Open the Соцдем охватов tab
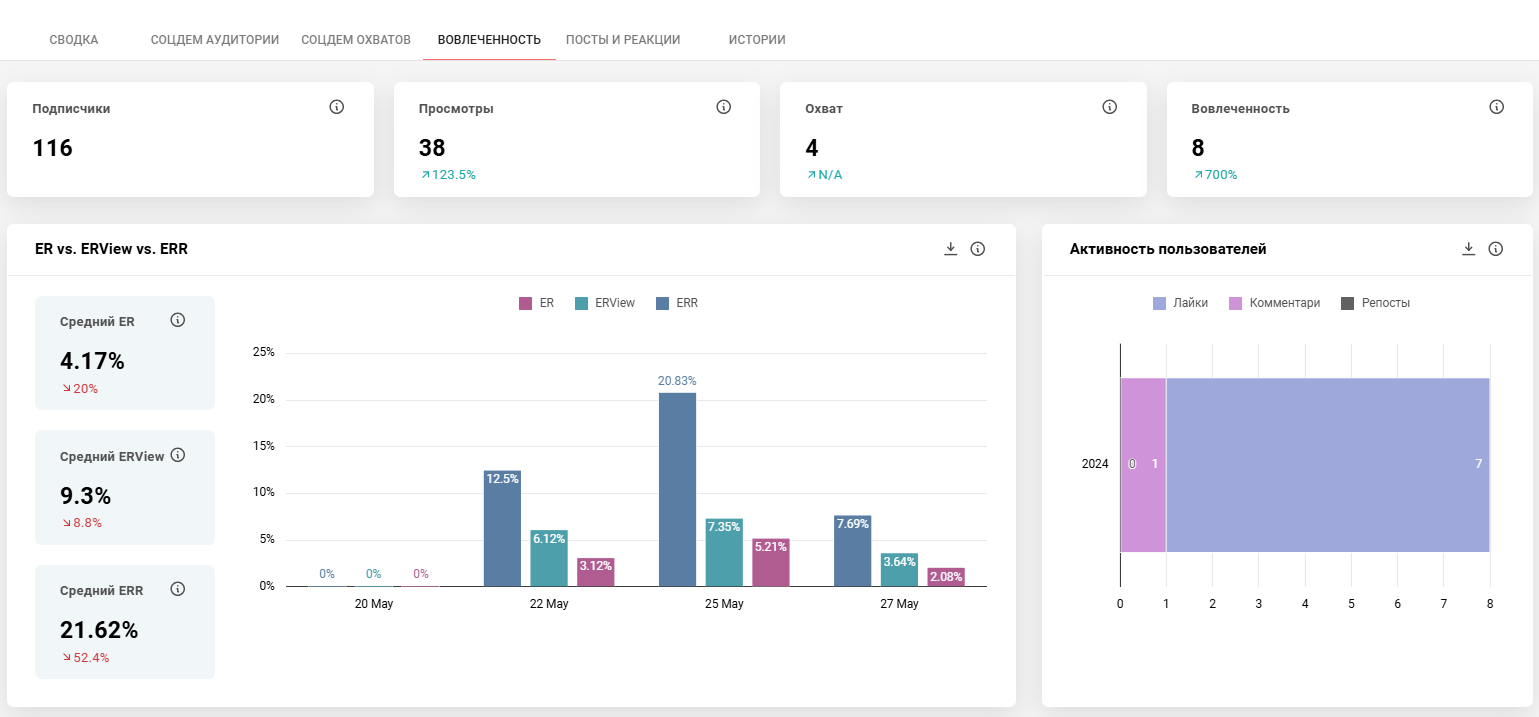Screen dimensions: 1539x717 [356, 40]
